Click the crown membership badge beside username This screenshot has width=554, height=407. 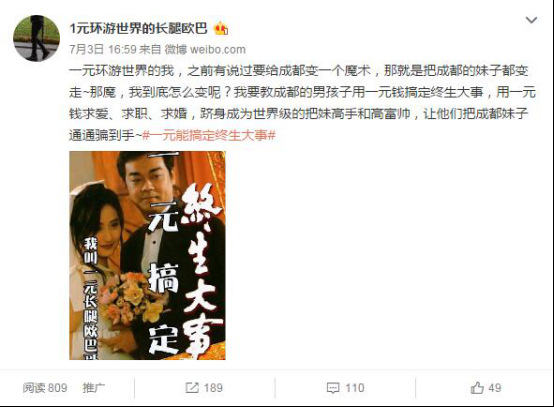pyautogui.click(x=221, y=28)
